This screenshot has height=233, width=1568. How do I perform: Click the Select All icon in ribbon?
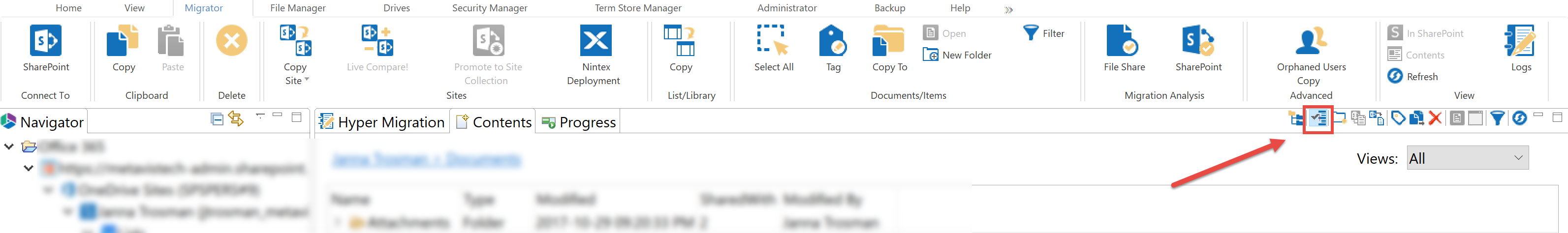pos(773,41)
